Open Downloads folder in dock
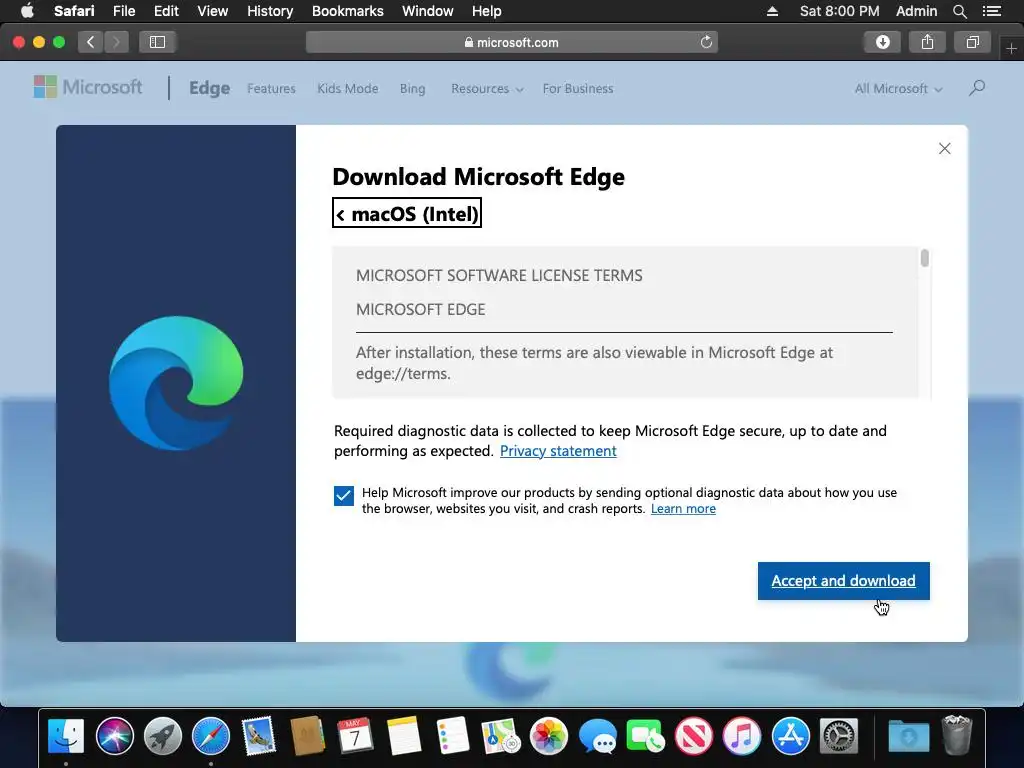Image resolution: width=1024 pixels, height=768 pixels. [x=908, y=735]
